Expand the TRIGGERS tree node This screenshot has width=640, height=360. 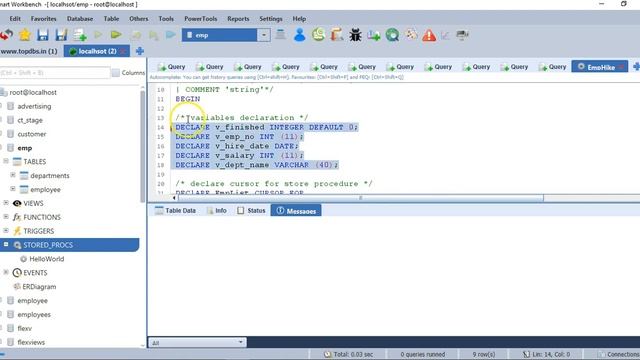coord(6,231)
